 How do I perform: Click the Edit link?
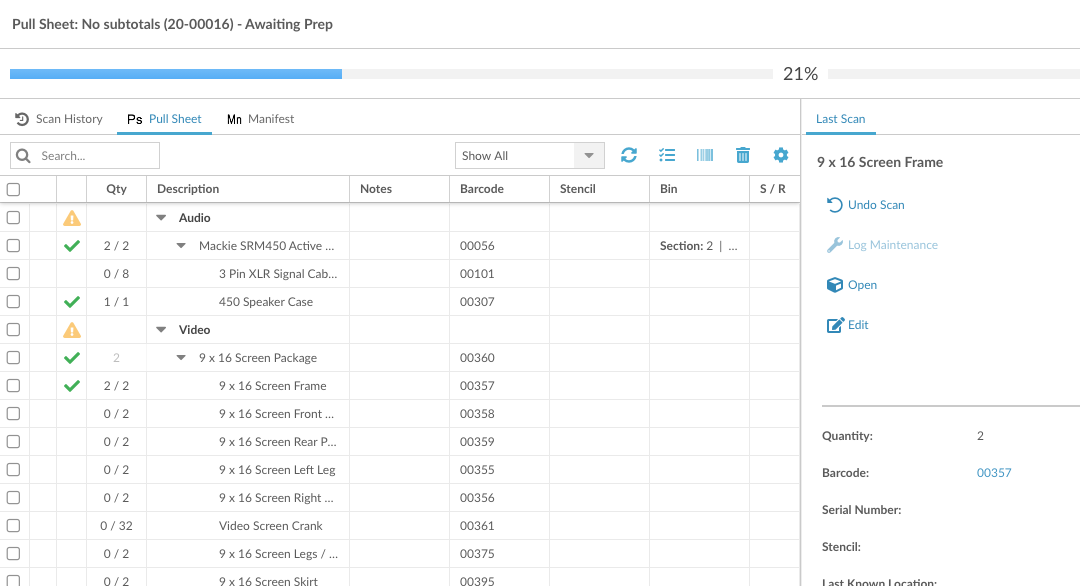pos(858,324)
